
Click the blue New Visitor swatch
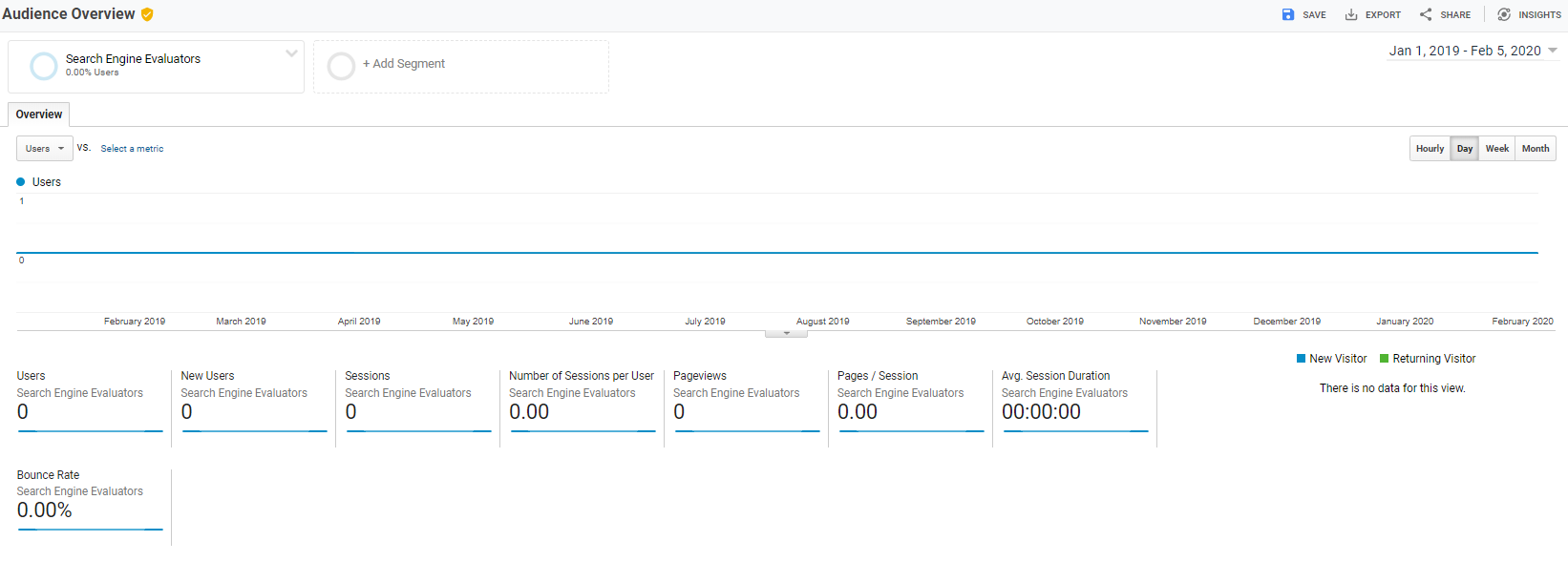point(1301,359)
